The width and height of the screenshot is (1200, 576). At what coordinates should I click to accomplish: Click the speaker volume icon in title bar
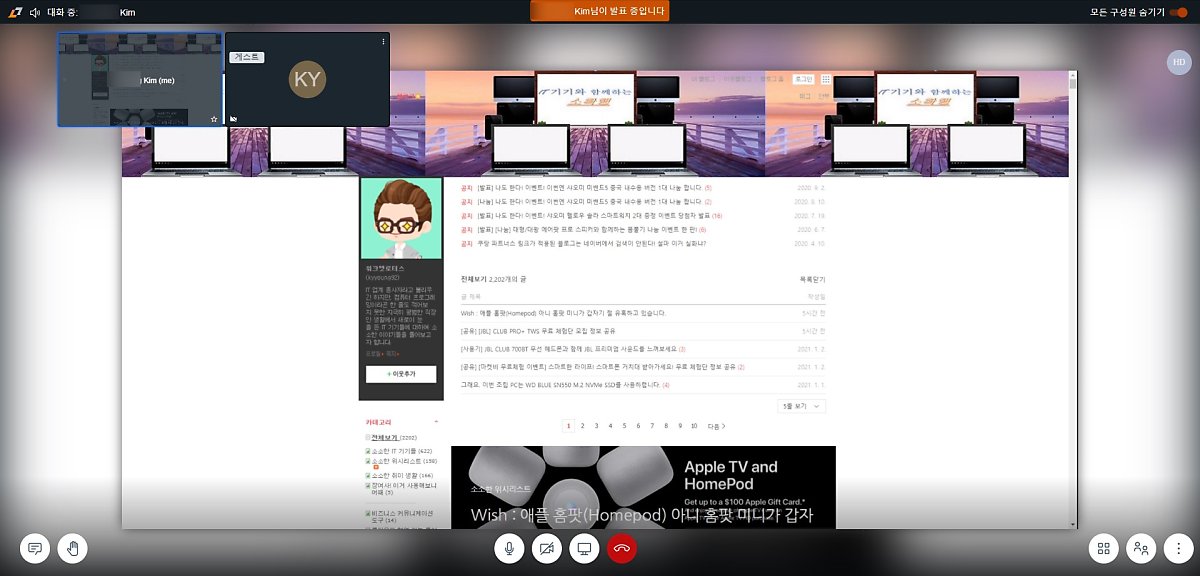point(35,12)
